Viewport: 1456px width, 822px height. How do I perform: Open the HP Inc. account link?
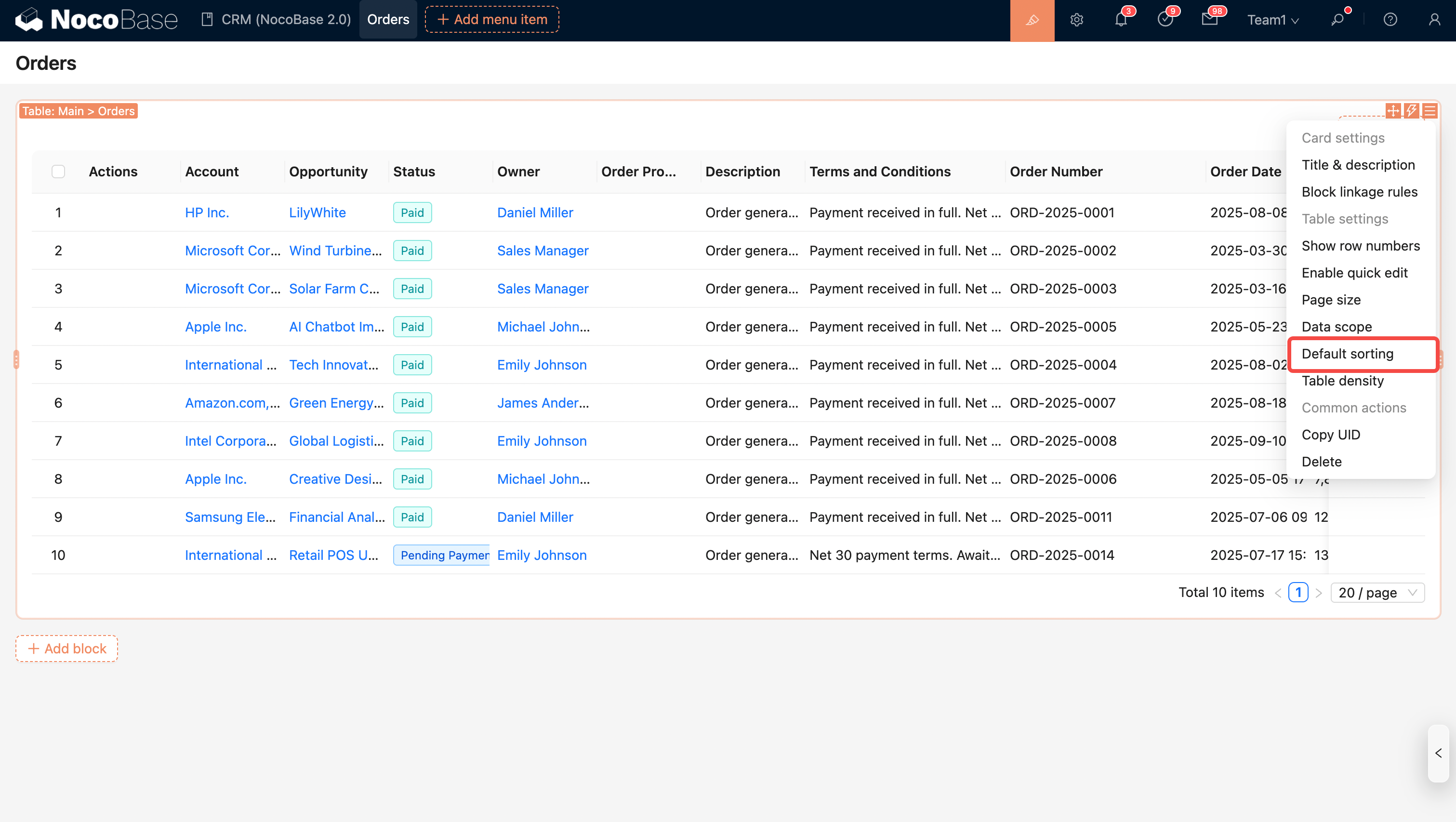pos(207,212)
